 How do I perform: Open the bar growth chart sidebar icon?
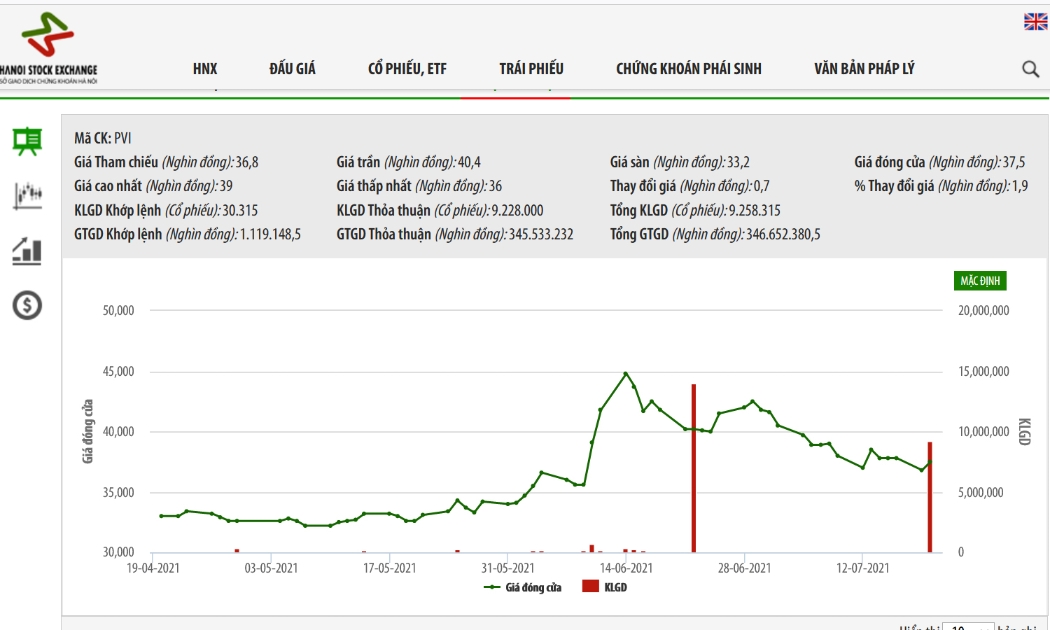coord(27,251)
